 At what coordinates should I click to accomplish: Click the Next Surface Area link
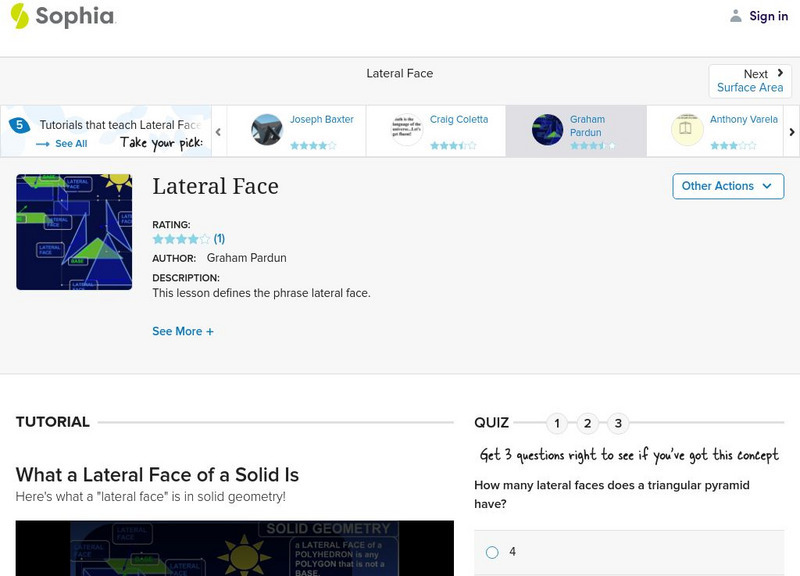750,80
